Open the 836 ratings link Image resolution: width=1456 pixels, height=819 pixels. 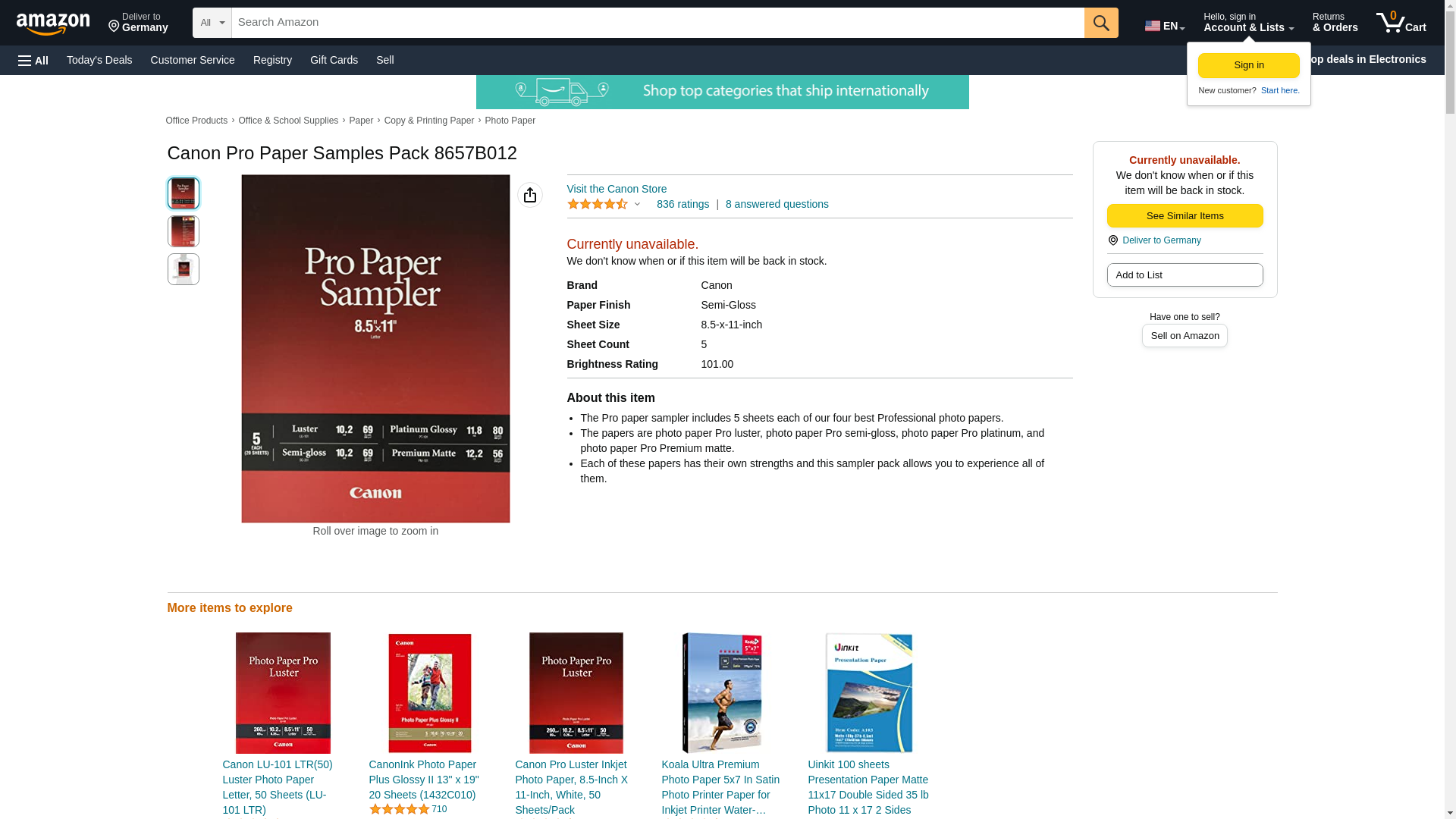pos(682,204)
